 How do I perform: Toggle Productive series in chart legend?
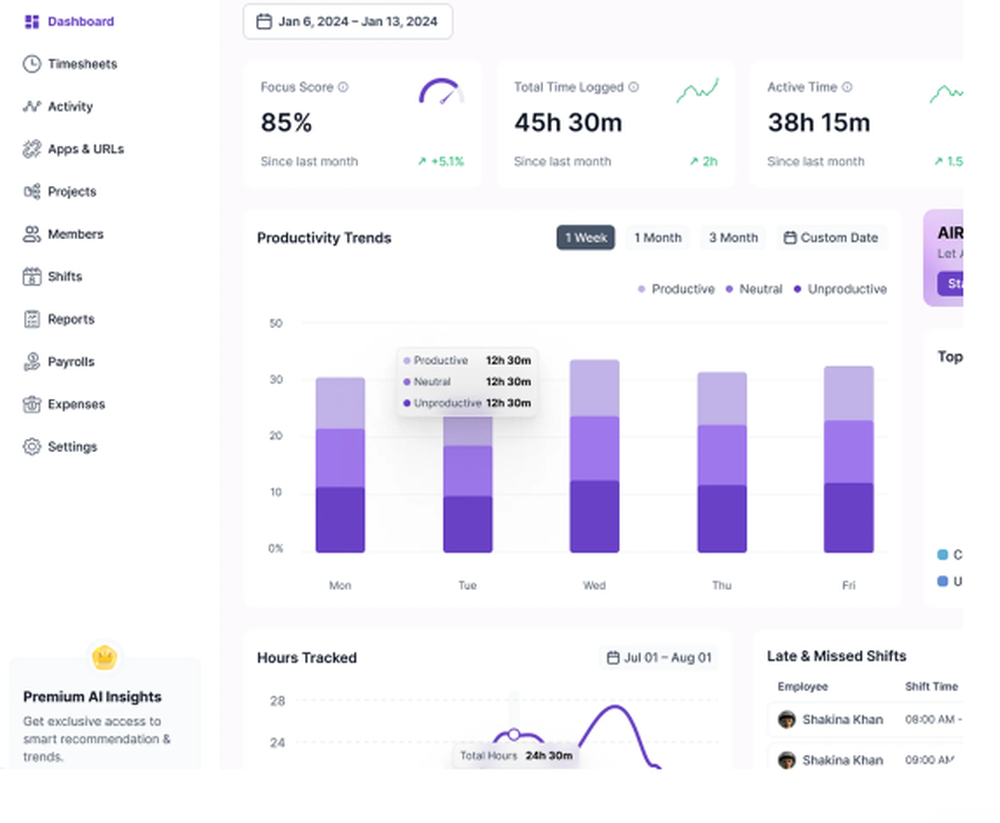[677, 289]
